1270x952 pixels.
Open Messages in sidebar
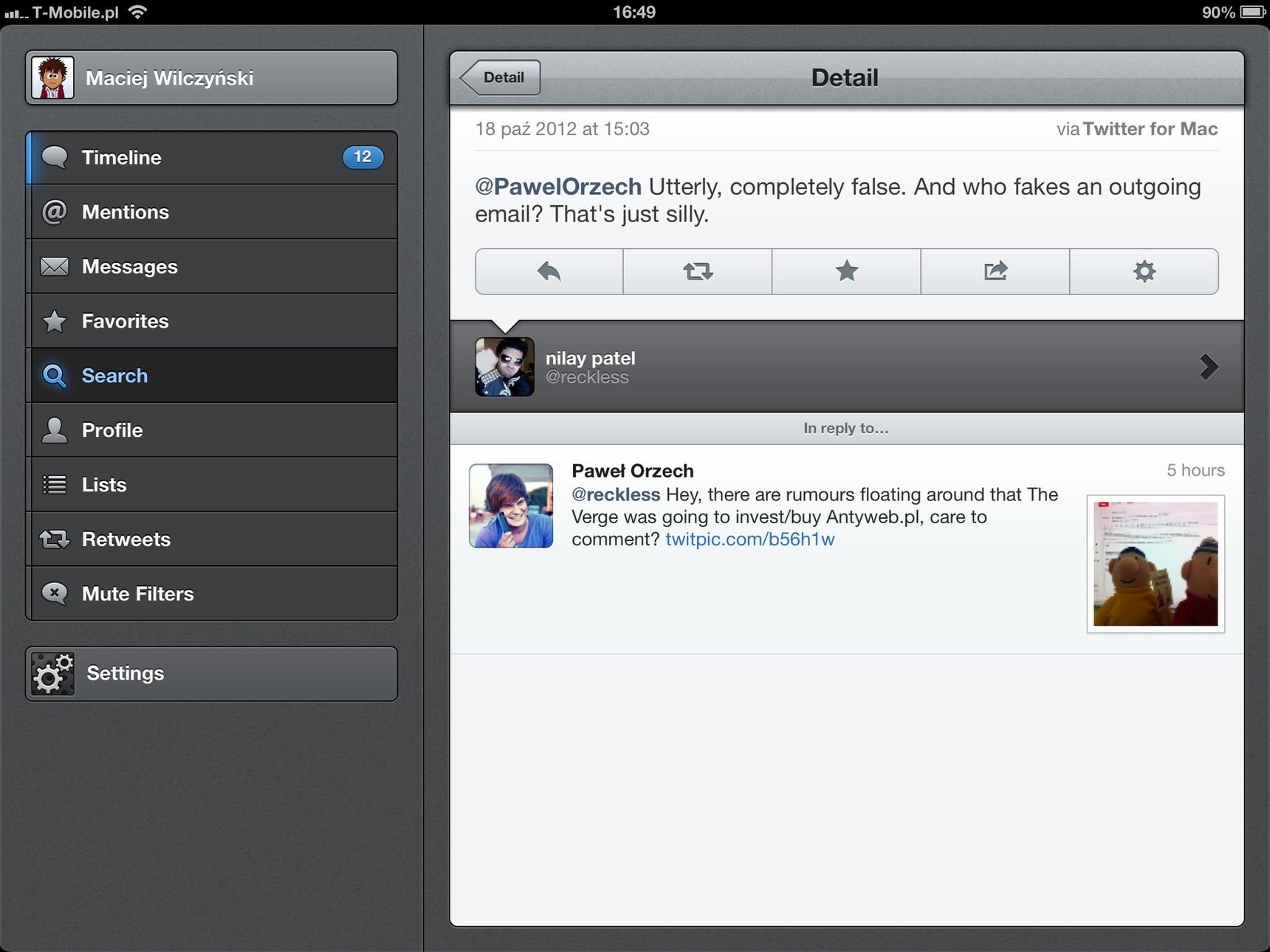(x=212, y=267)
